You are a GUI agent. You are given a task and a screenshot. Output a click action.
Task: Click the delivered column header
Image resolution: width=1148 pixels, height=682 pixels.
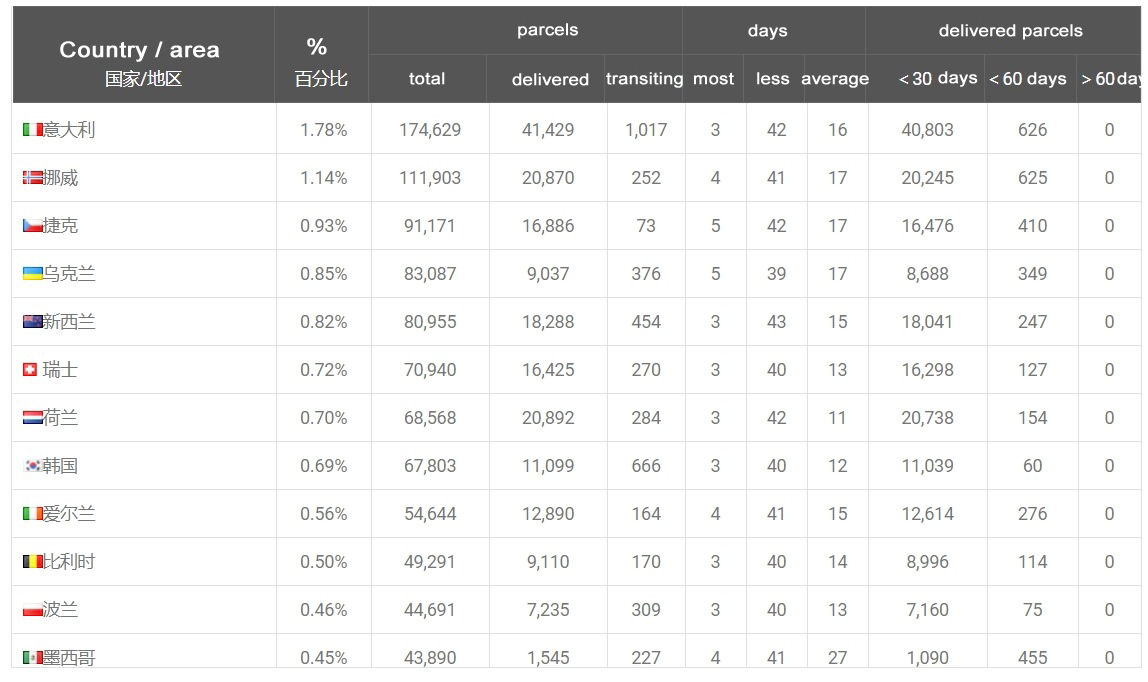click(550, 79)
